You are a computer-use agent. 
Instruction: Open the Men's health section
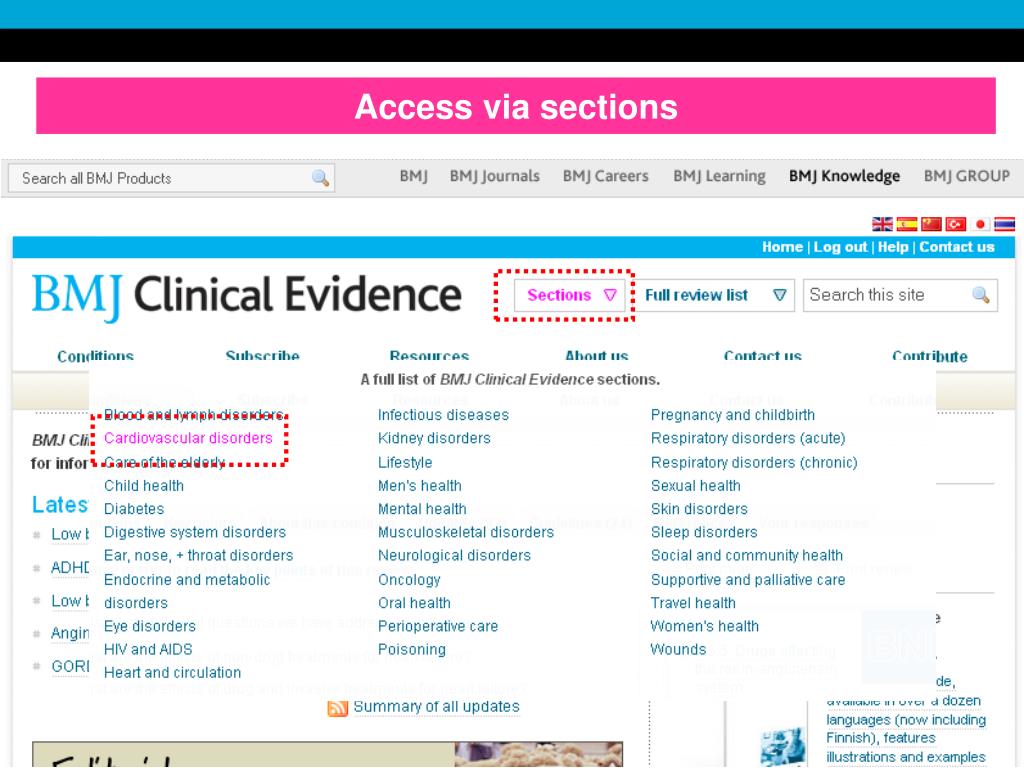point(420,486)
